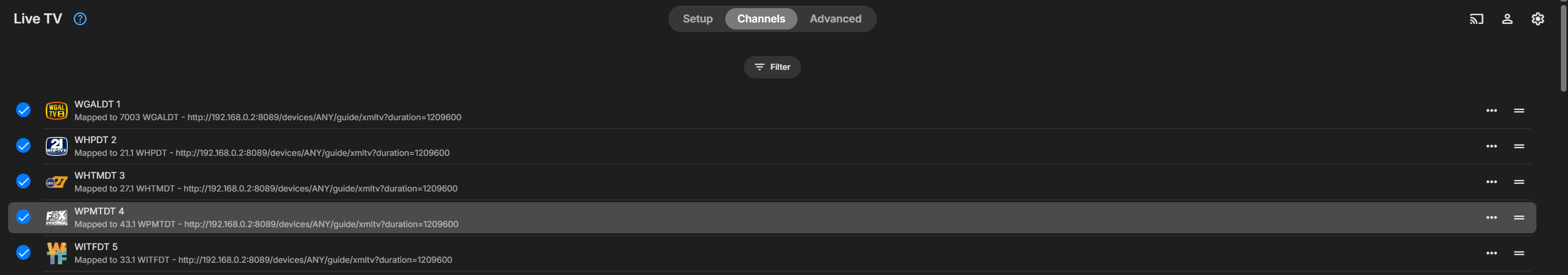Click reorder handle on WHTMDT 3 row
The image size is (1568, 275).
1519,182
